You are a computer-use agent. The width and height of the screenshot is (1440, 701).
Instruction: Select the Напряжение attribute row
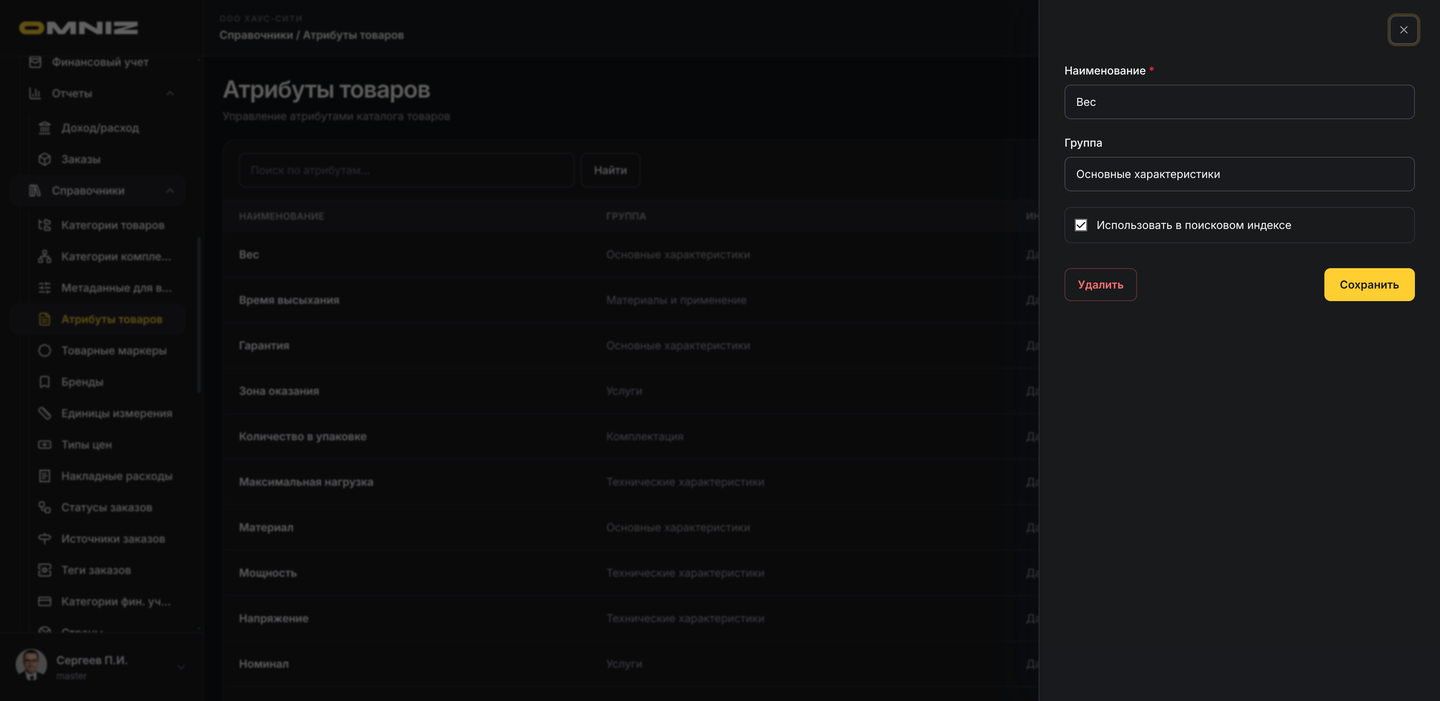coord(630,619)
